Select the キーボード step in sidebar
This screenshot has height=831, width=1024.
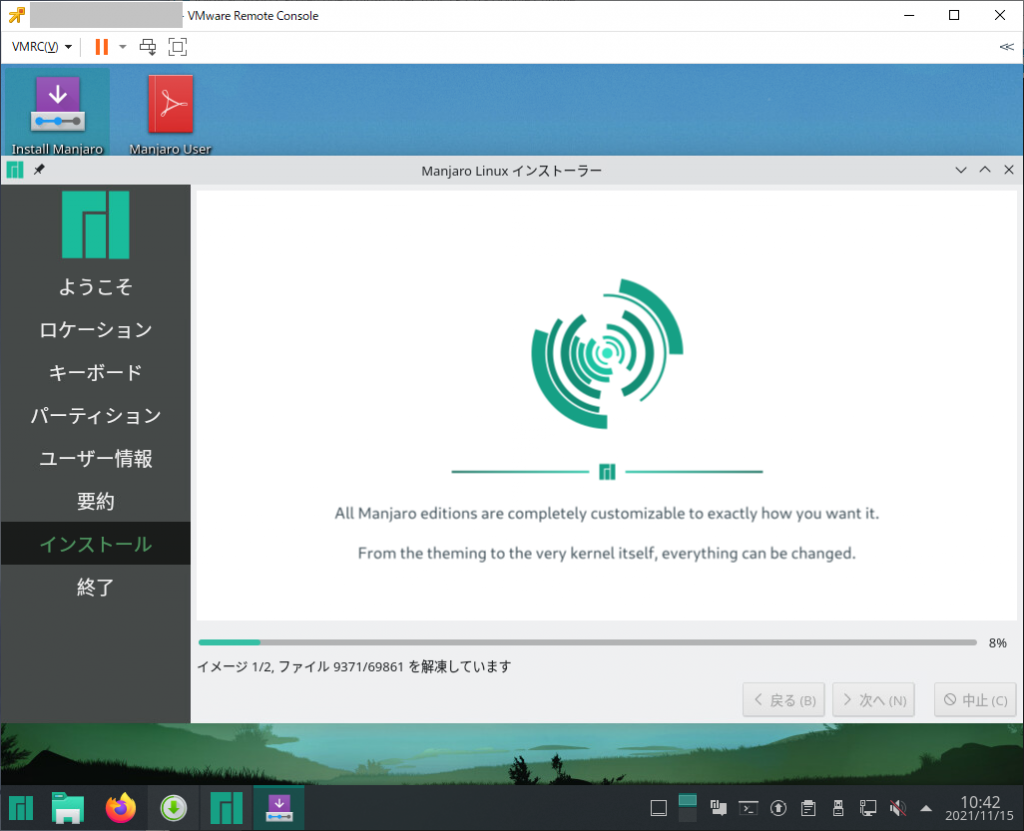coord(95,372)
